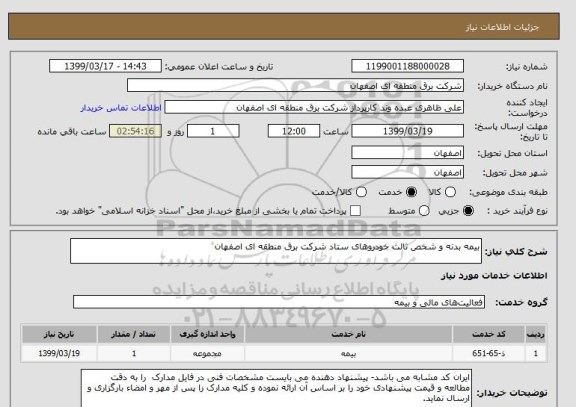The image size is (576, 407).
Task: Click the طبقه بندی موضوعی label
Action: tap(508, 192)
